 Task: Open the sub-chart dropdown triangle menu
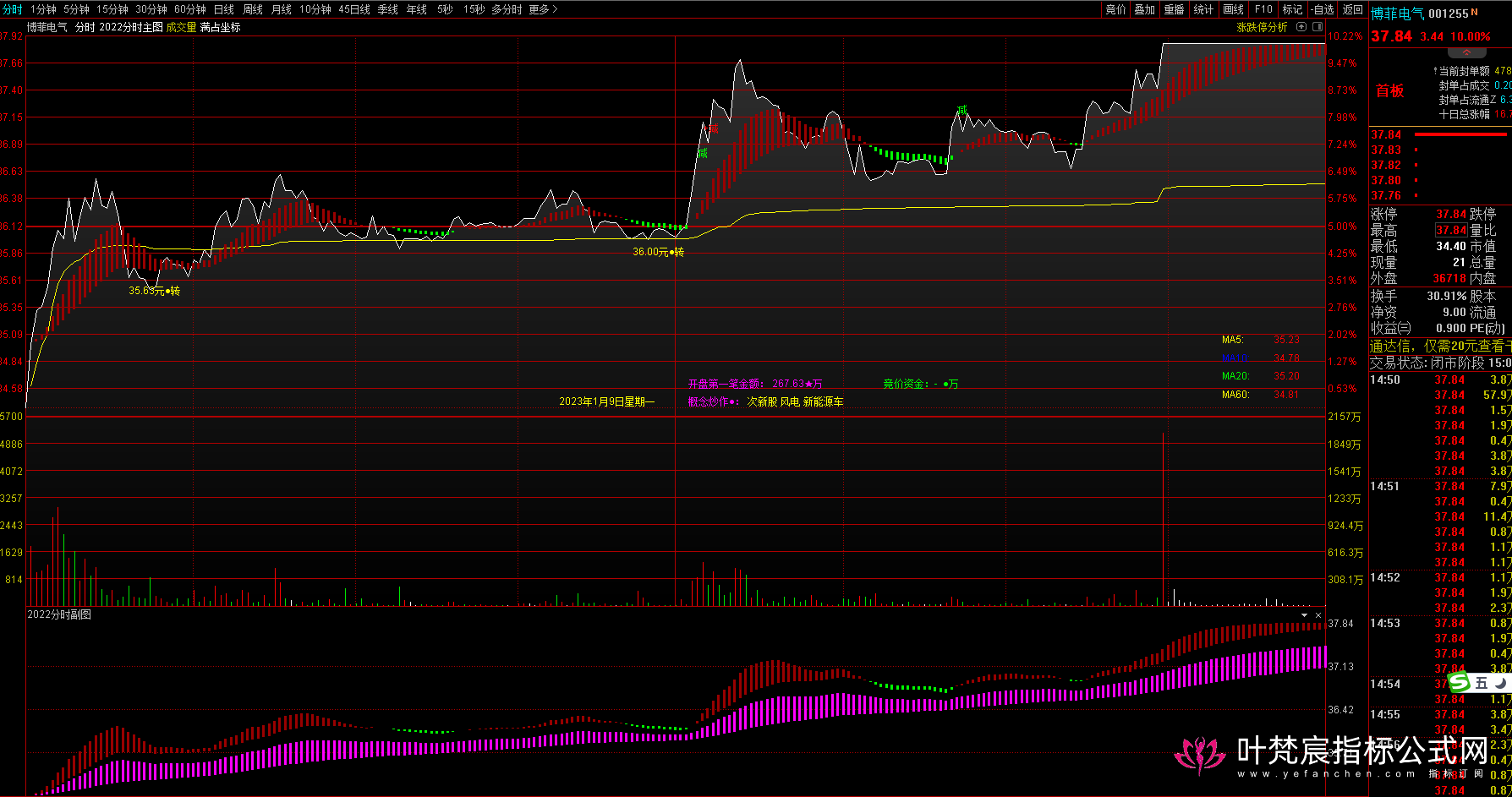(1305, 614)
